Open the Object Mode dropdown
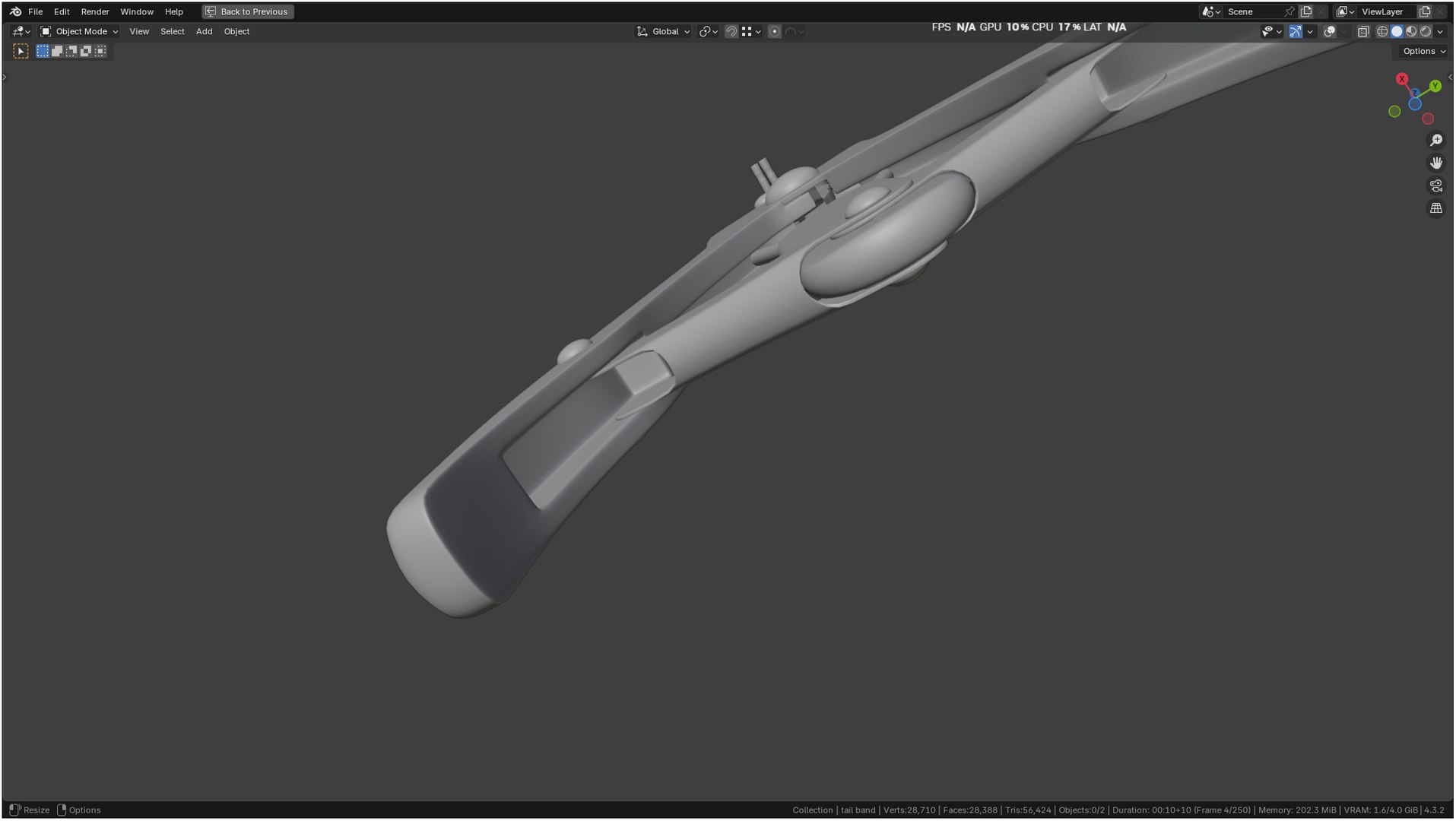The height and width of the screenshot is (821, 1456). point(79,31)
